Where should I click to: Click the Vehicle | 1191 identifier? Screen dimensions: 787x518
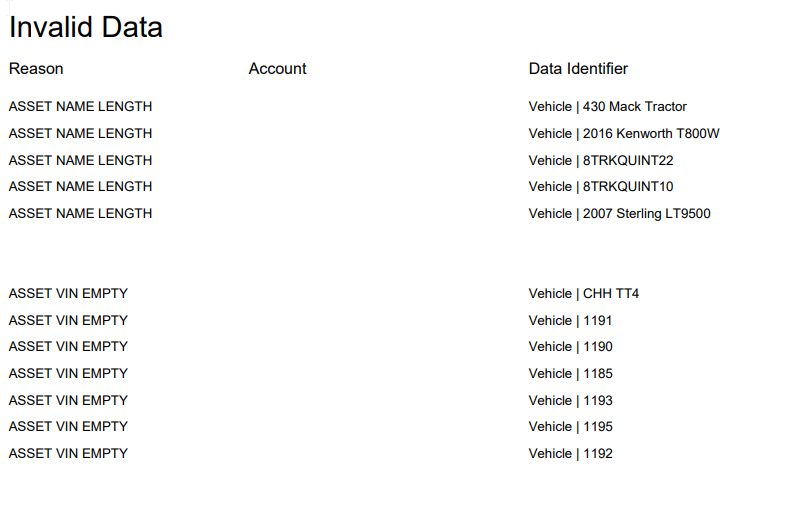click(x=570, y=321)
